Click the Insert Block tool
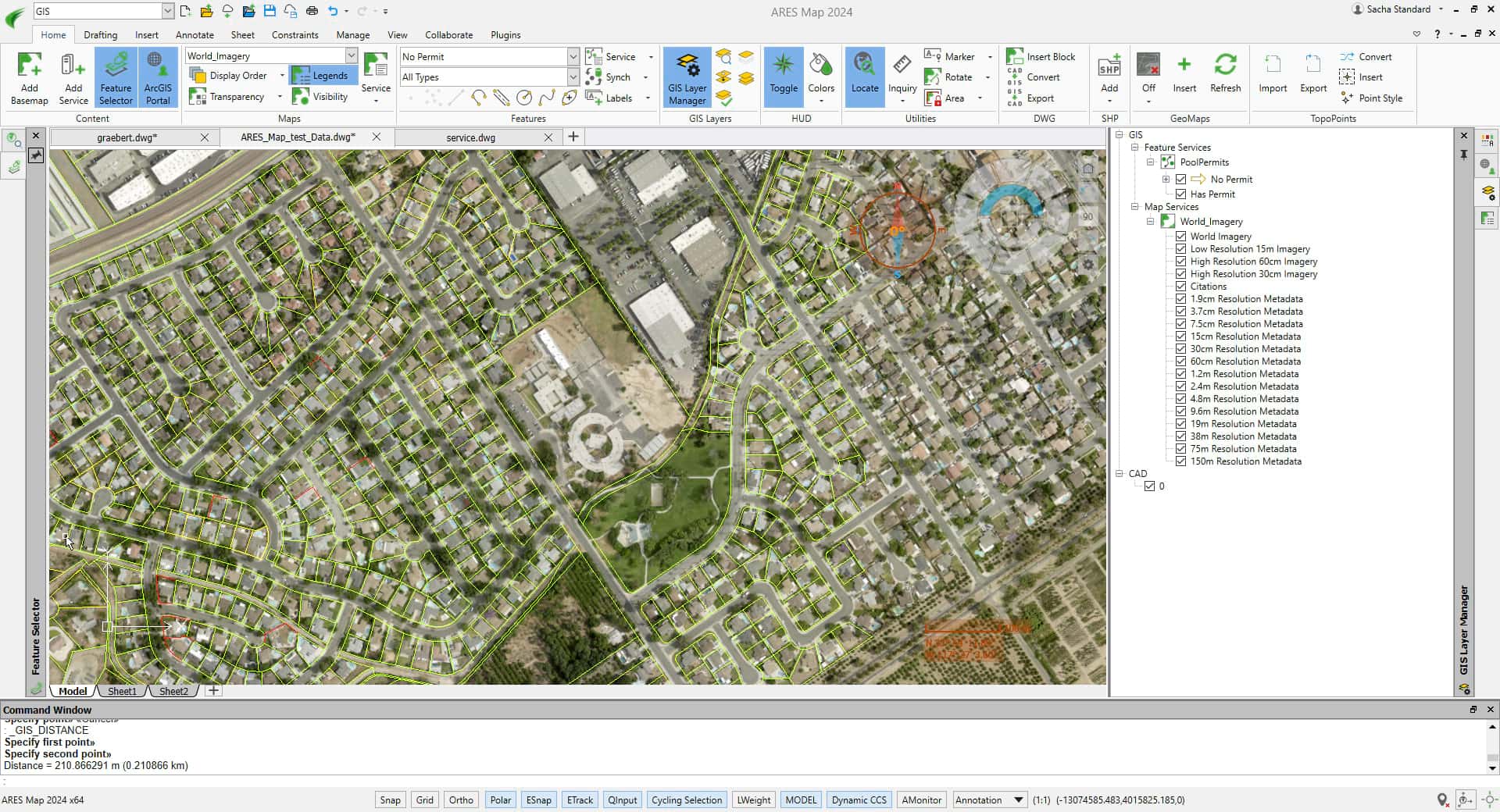Screen dimensions: 1500x812 (1041, 56)
